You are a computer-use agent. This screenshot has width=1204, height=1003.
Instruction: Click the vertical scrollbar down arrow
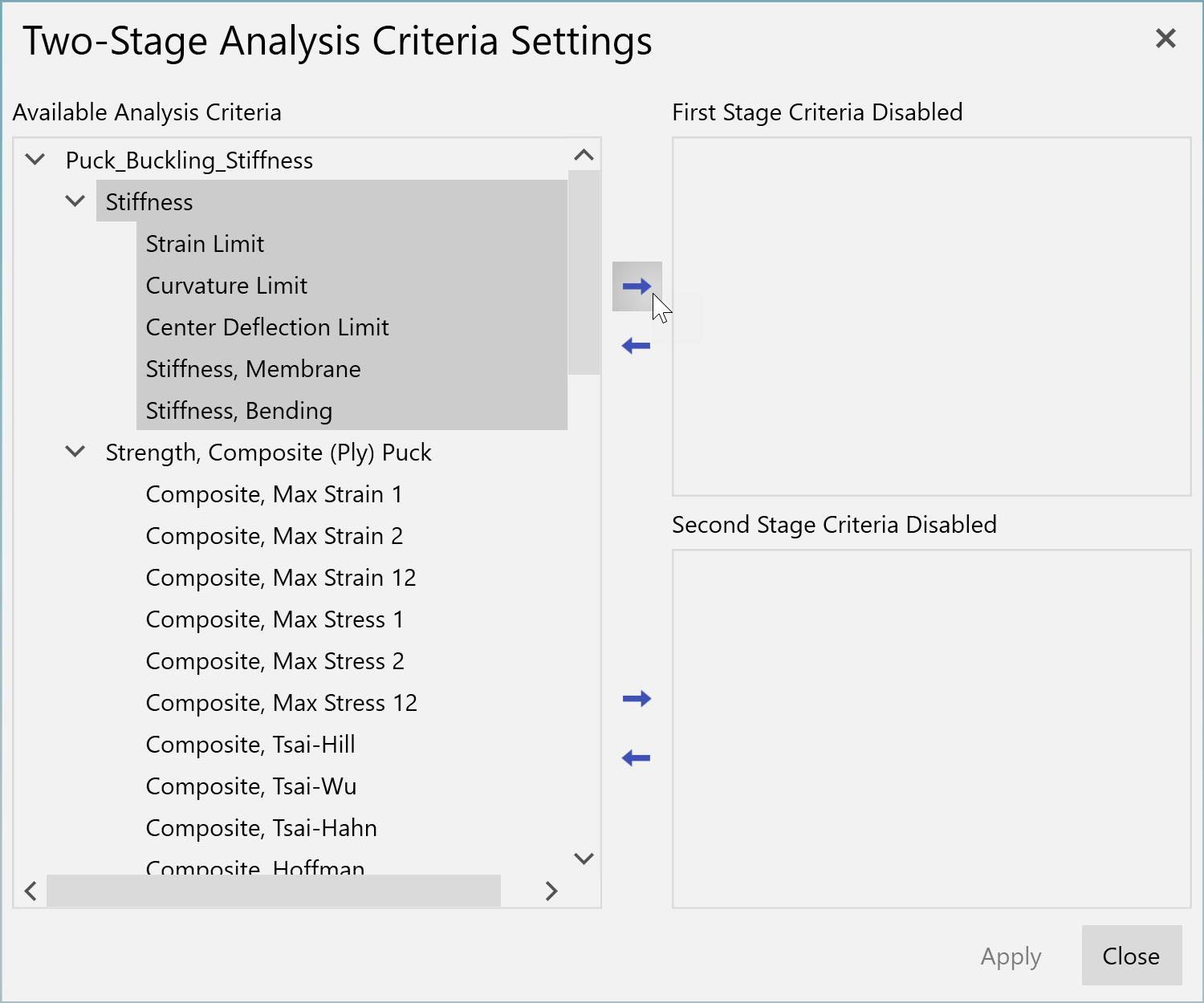click(584, 859)
